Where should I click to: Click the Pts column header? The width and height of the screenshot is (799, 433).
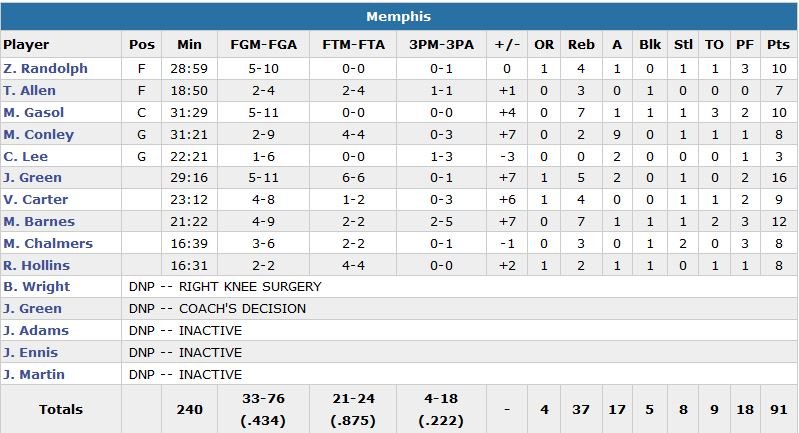pos(777,45)
